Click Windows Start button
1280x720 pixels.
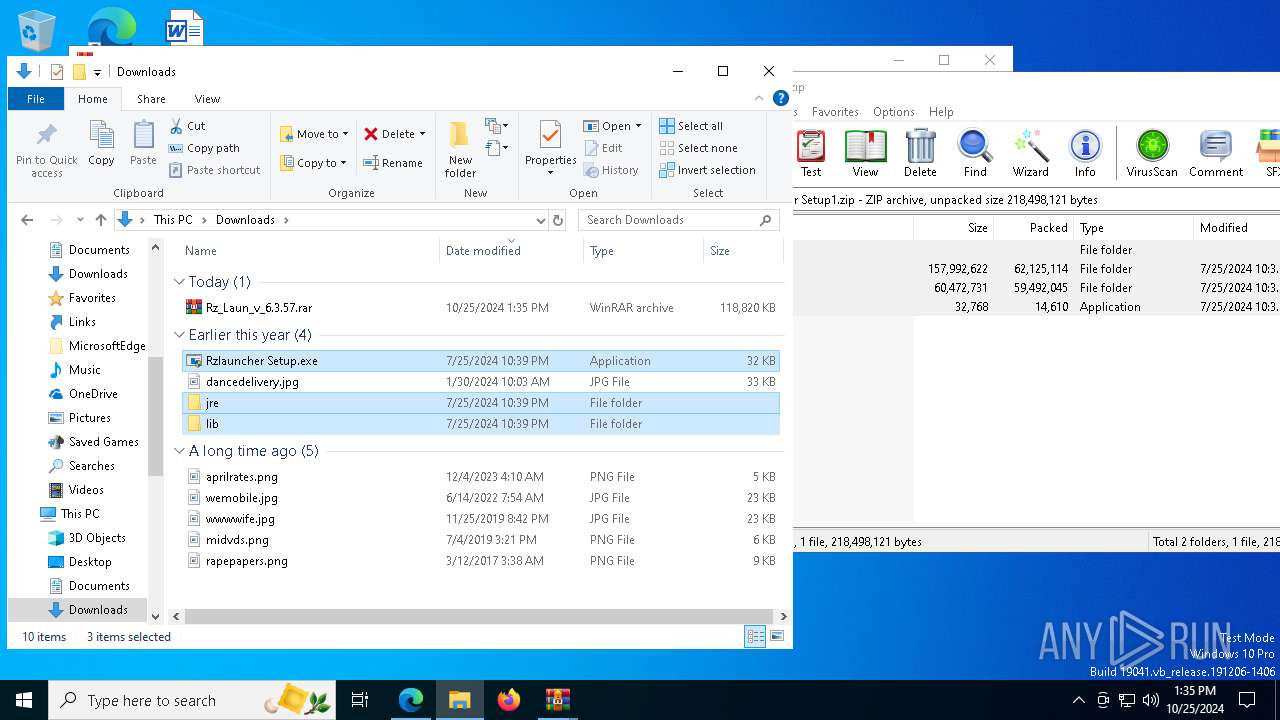tap(24, 700)
